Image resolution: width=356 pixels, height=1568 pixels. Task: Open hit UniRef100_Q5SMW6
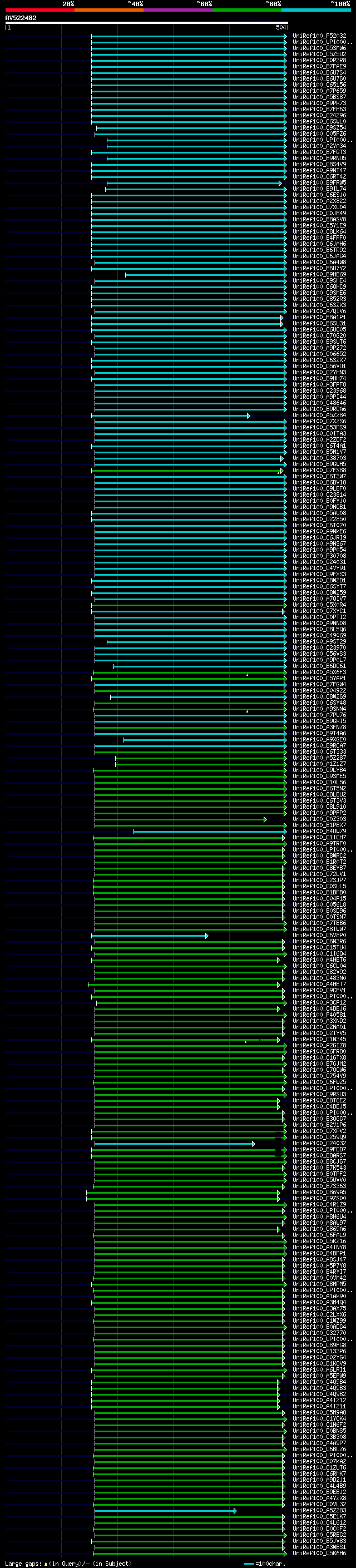click(319, 48)
